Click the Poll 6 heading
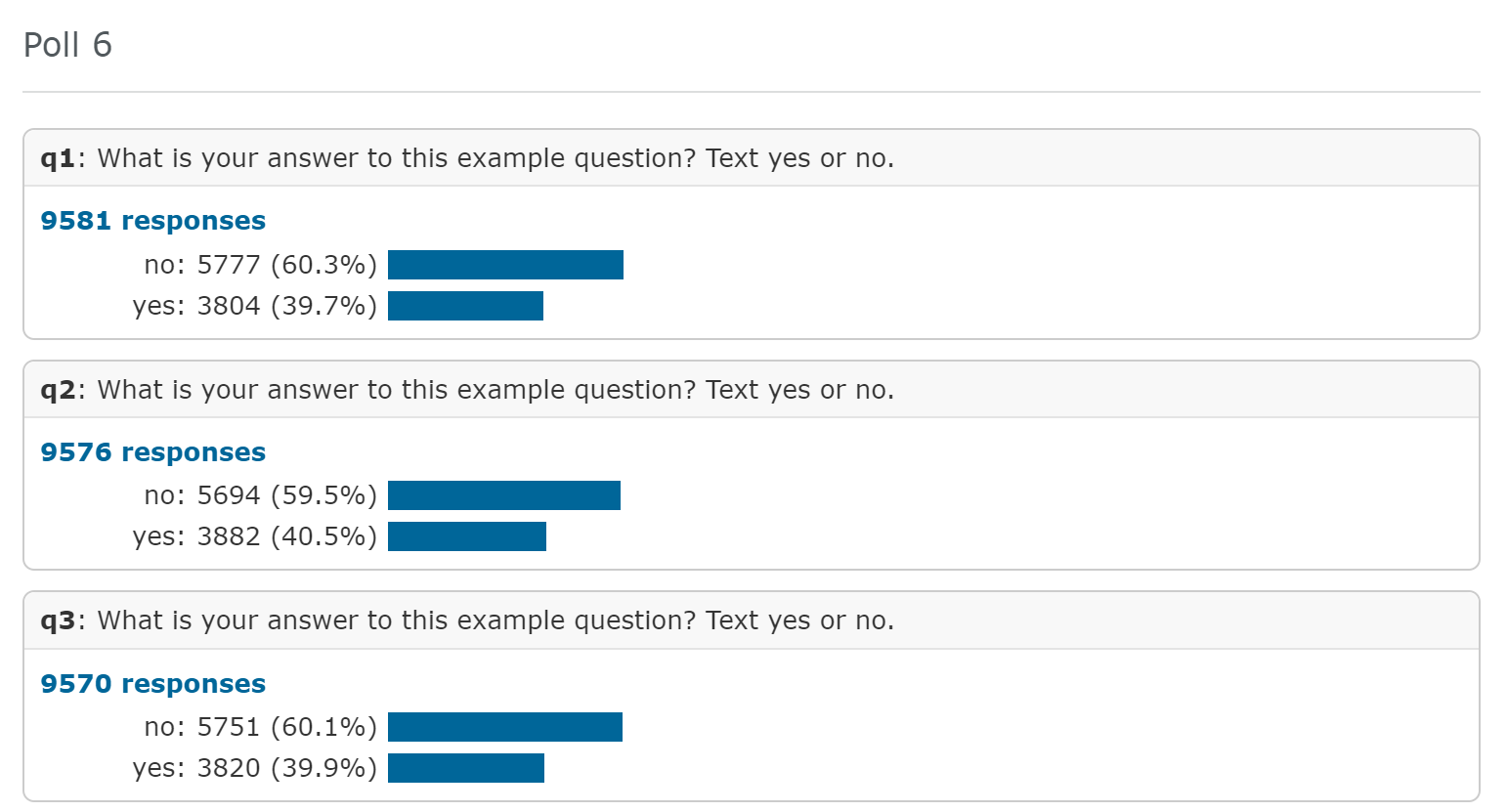 pos(67,45)
